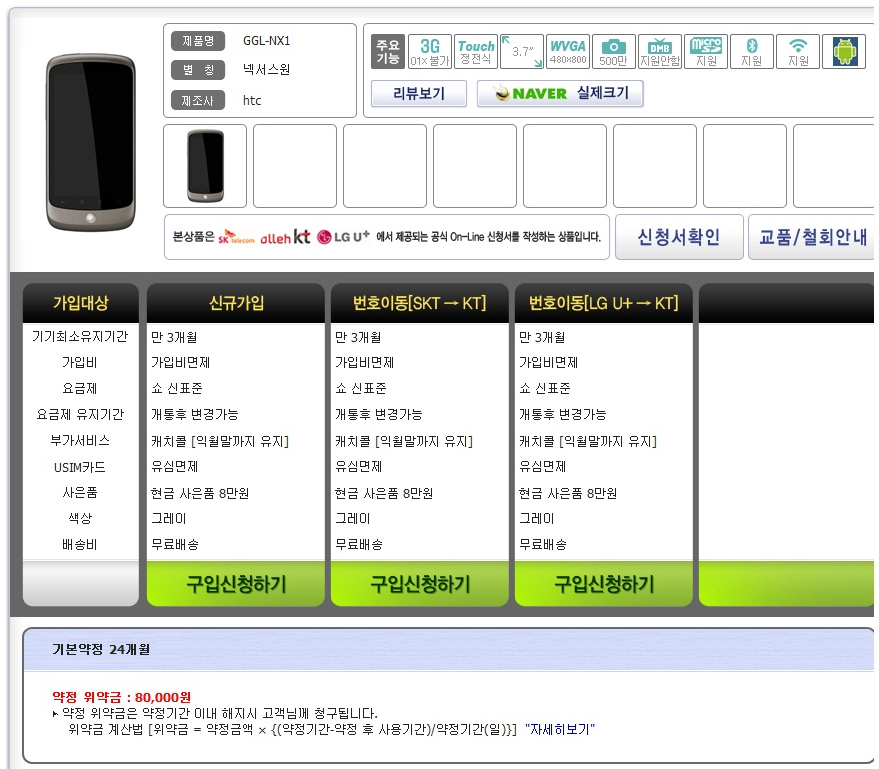Click the Wi-Fi support icon
This screenshot has height=769, width=879.
(798, 52)
